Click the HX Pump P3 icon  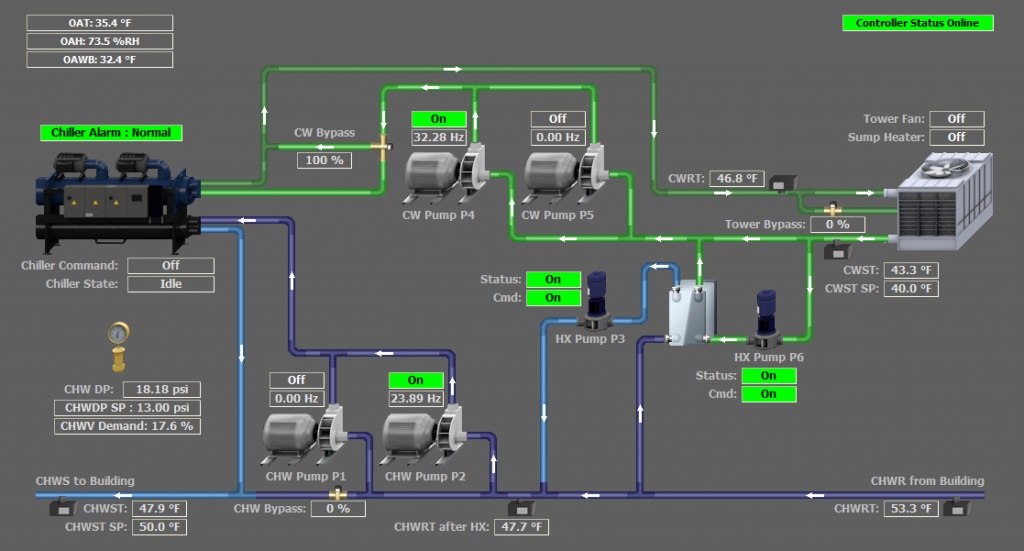pyautogui.click(x=596, y=300)
